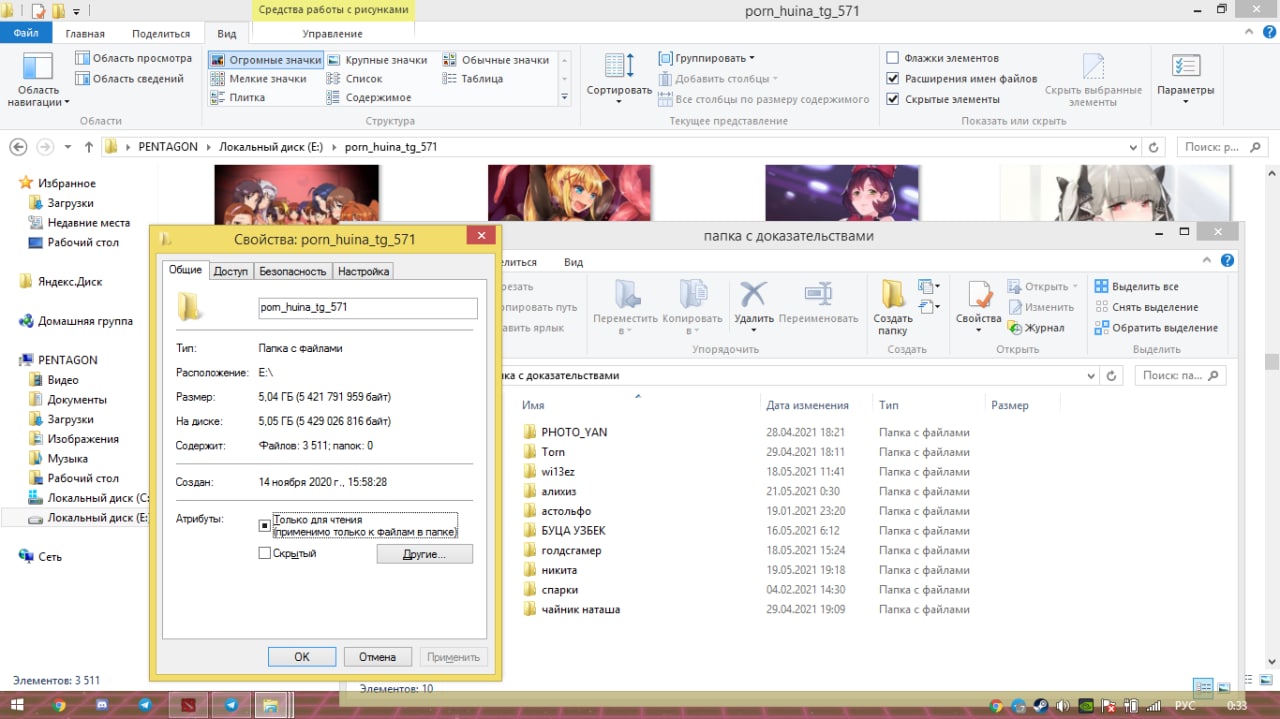This screenshot has width=1280, height=719.
Task: Click Обратить выделение in the second window
Action: pyautogui.click(x=1156, y=328)
